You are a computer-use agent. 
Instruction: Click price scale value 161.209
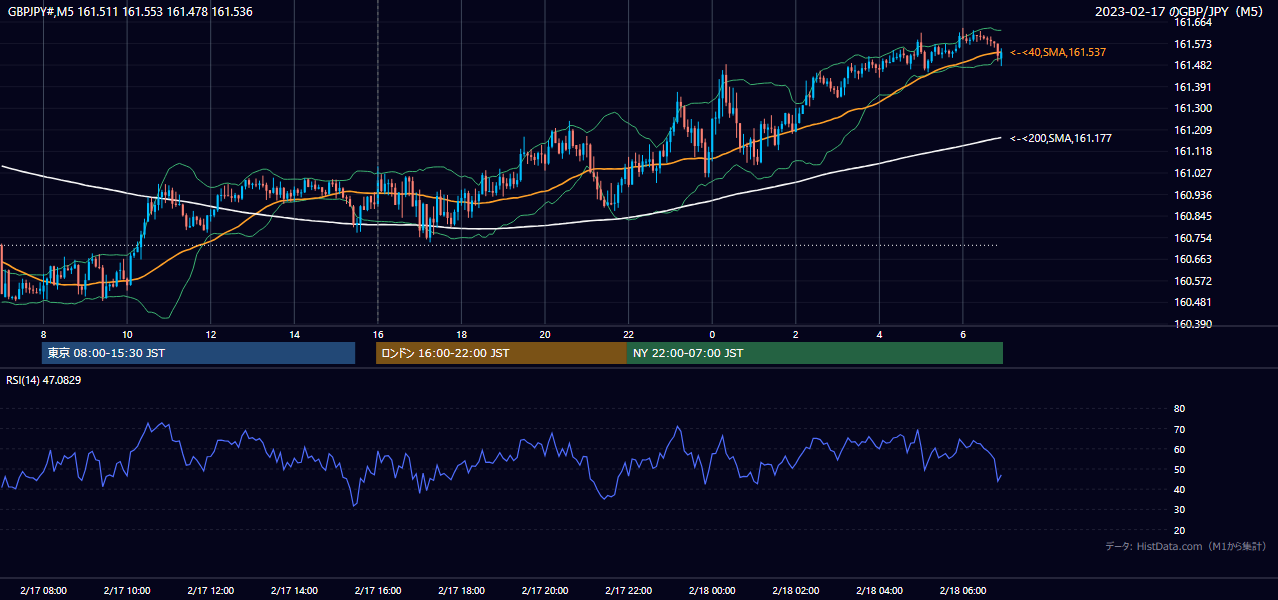tap(1193, 130)
